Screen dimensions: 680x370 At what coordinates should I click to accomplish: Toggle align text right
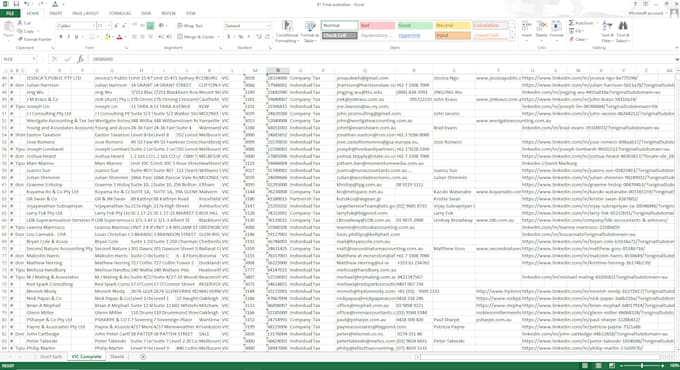point(150,37)
